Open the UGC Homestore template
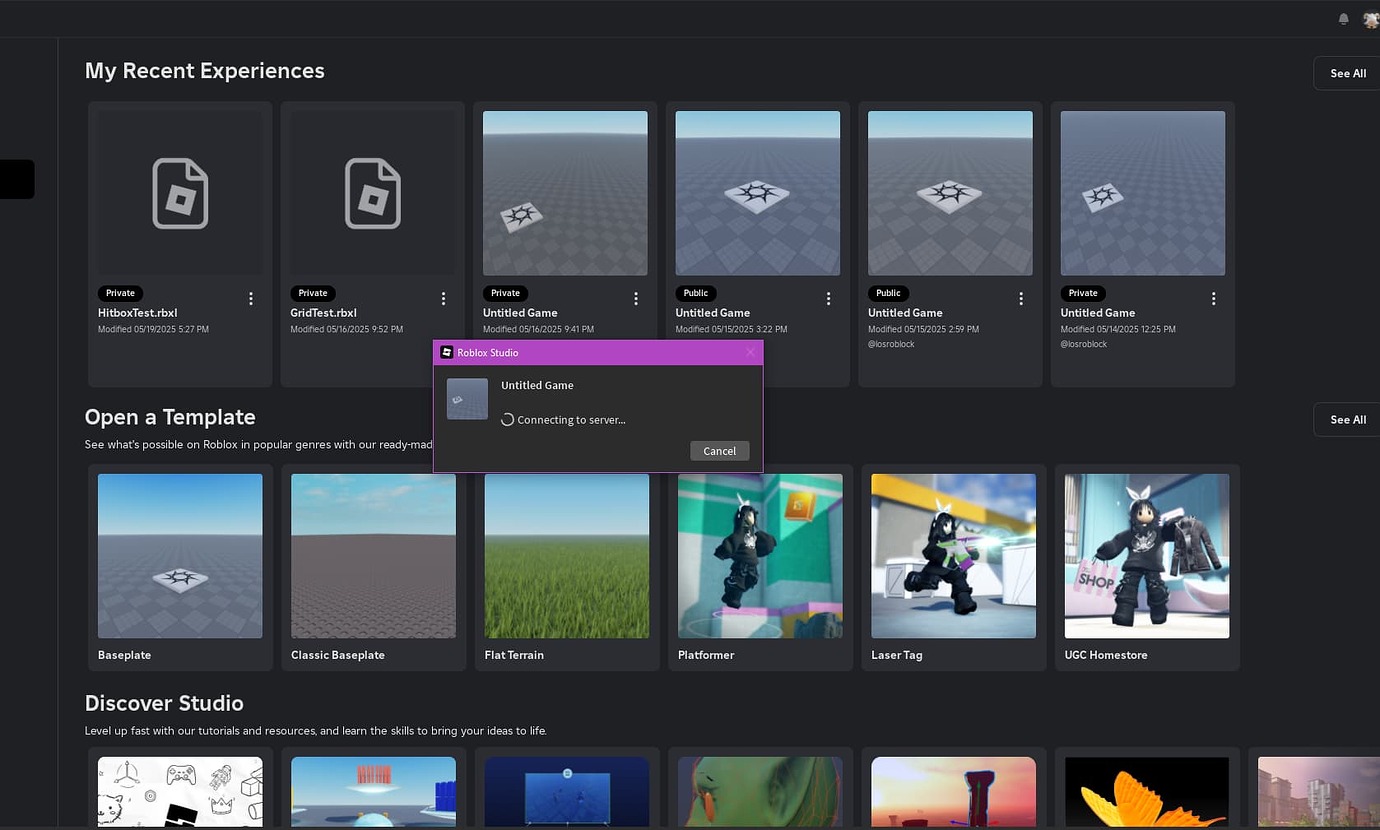 click(x=1147, y=567)
